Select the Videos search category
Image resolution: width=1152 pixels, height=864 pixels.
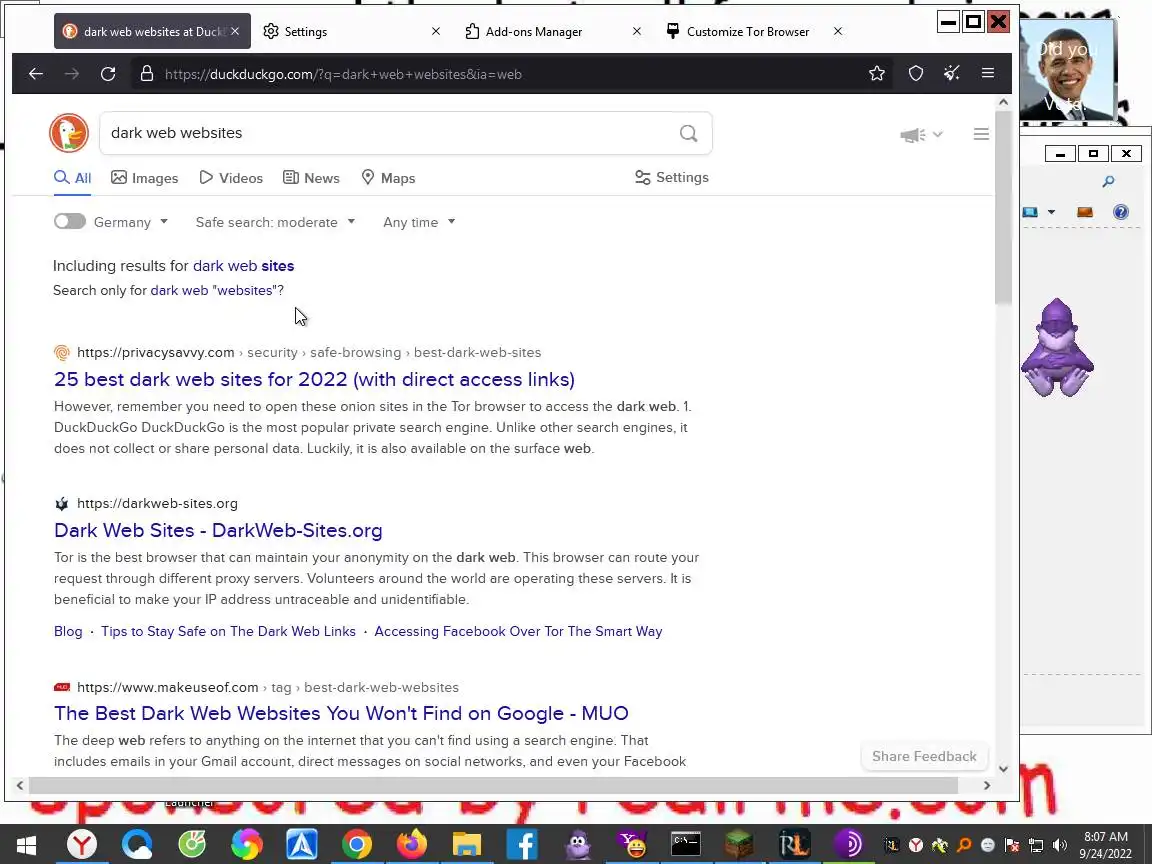pyautogui.click(x=231, y=178)
